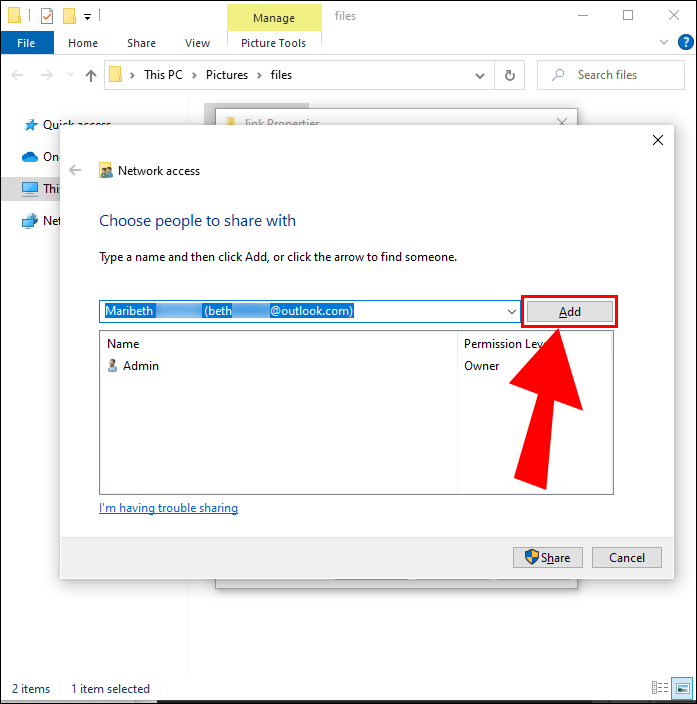Screen dimensions: 697x704
Task: Click the Explorer forward navigation arrow
Action: 47,75
